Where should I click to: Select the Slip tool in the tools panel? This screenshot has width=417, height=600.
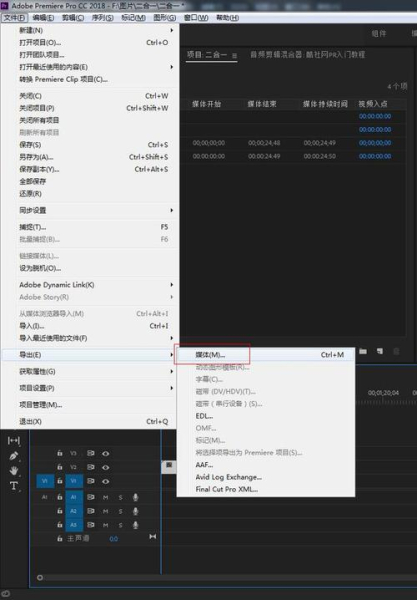[14, 441]
